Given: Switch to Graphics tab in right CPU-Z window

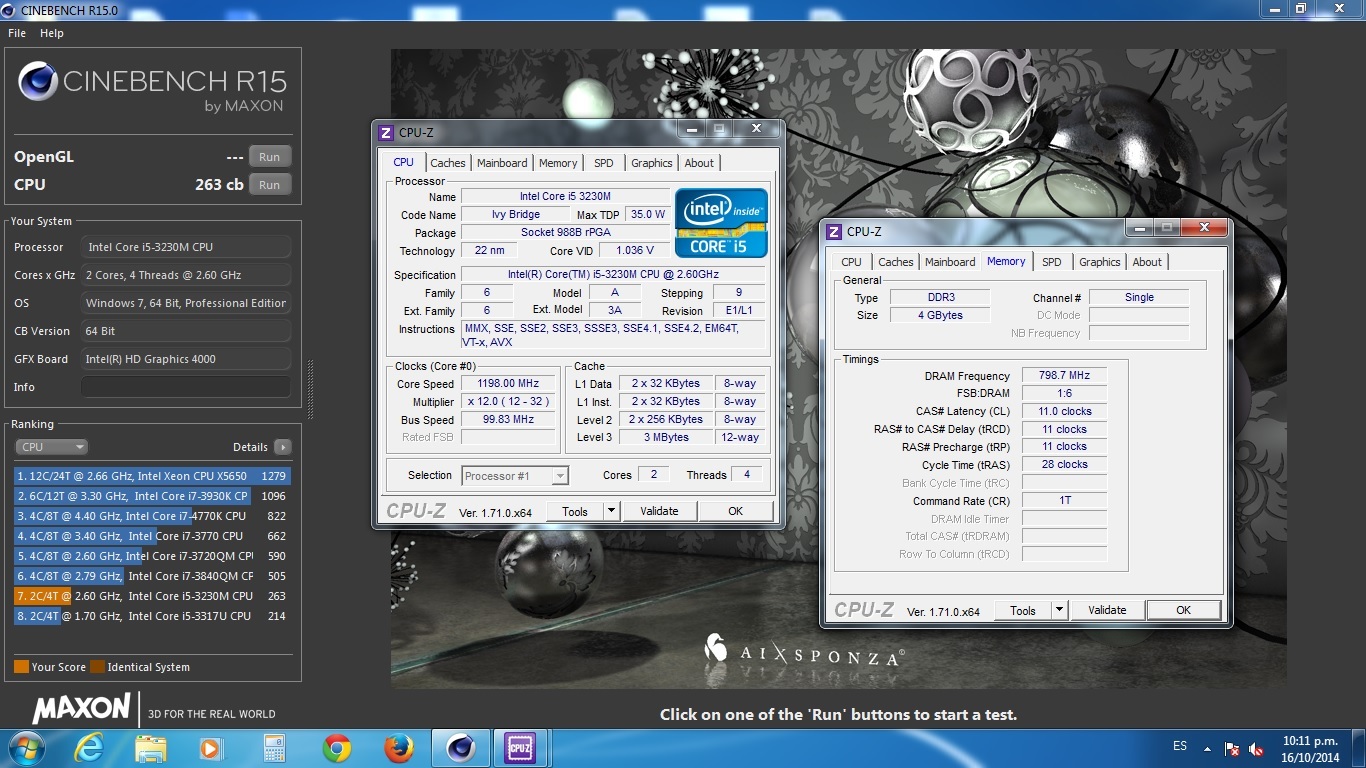Looking at the screenshot, I should click(x=1100, y=262).
